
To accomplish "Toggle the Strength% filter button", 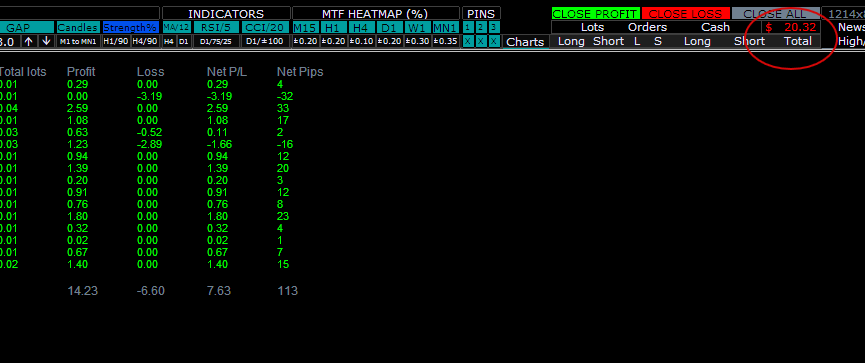I will [130, 27].
